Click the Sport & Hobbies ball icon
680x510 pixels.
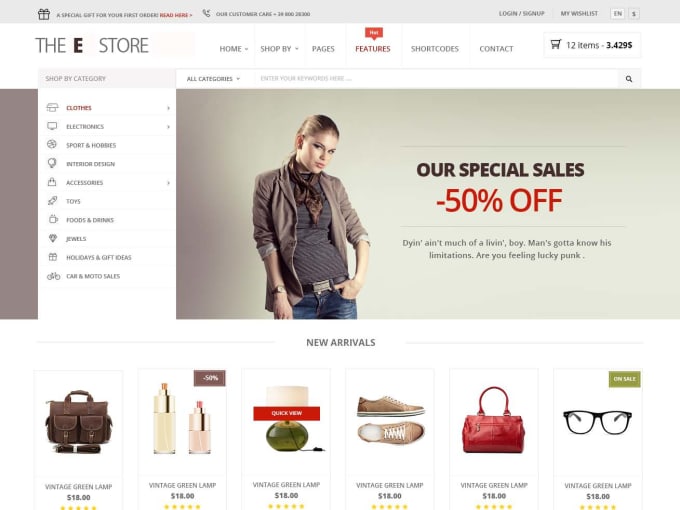[x=52, y=144]
